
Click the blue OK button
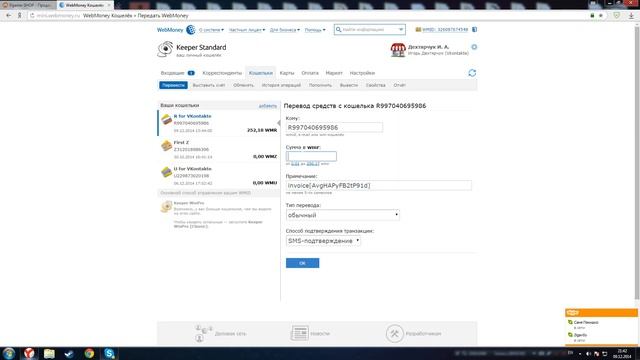pos(302,263)
